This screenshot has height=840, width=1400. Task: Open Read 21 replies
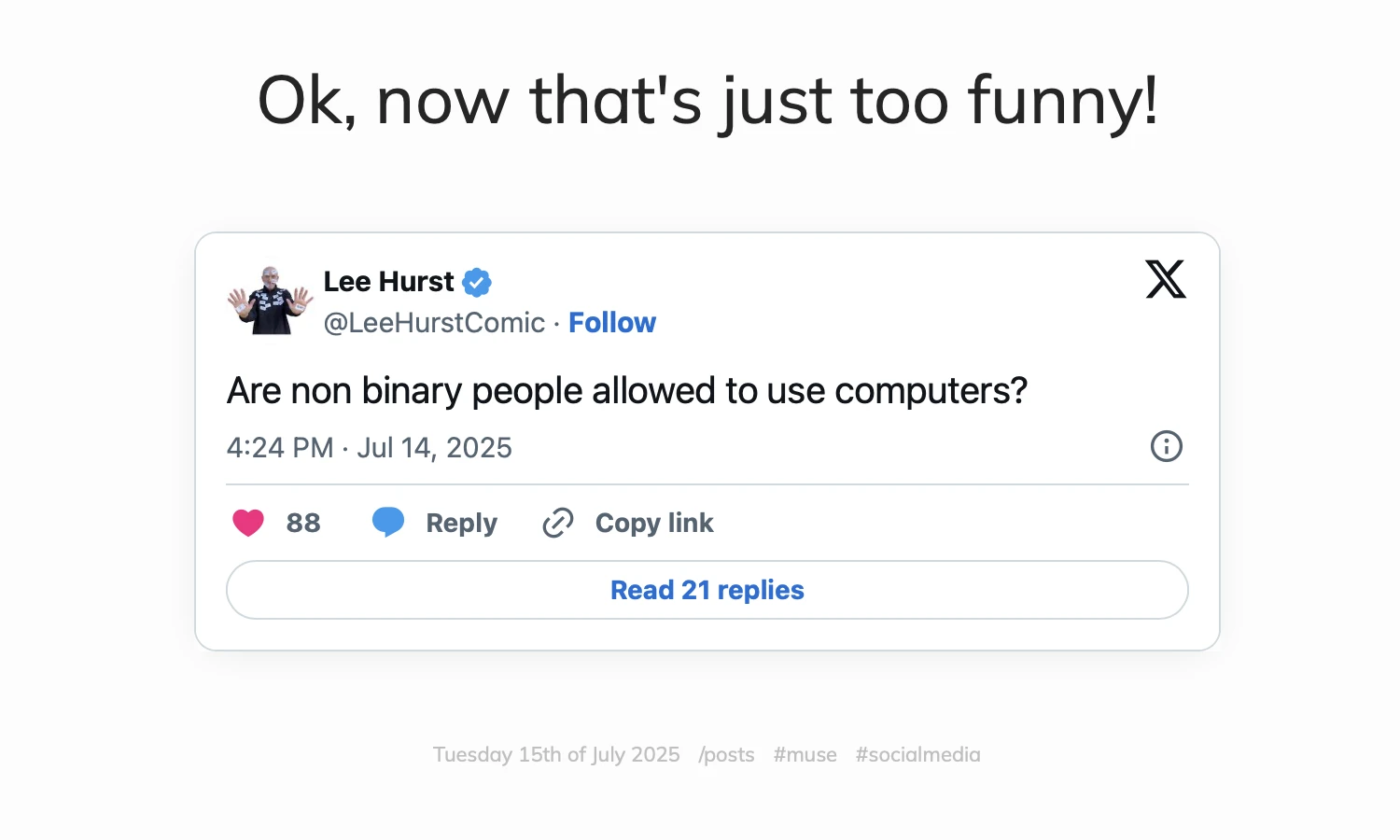707,590
